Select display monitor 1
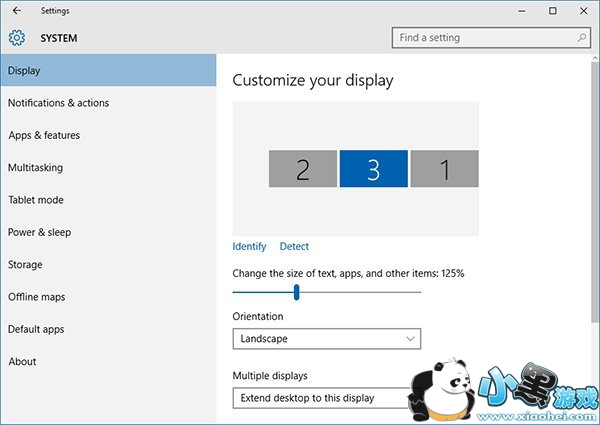Screen dimensions: 600x425 click(x=444, y=169)
